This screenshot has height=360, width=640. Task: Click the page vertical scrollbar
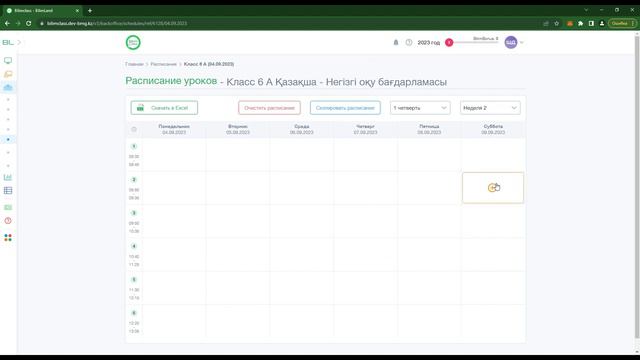(637, 188)
